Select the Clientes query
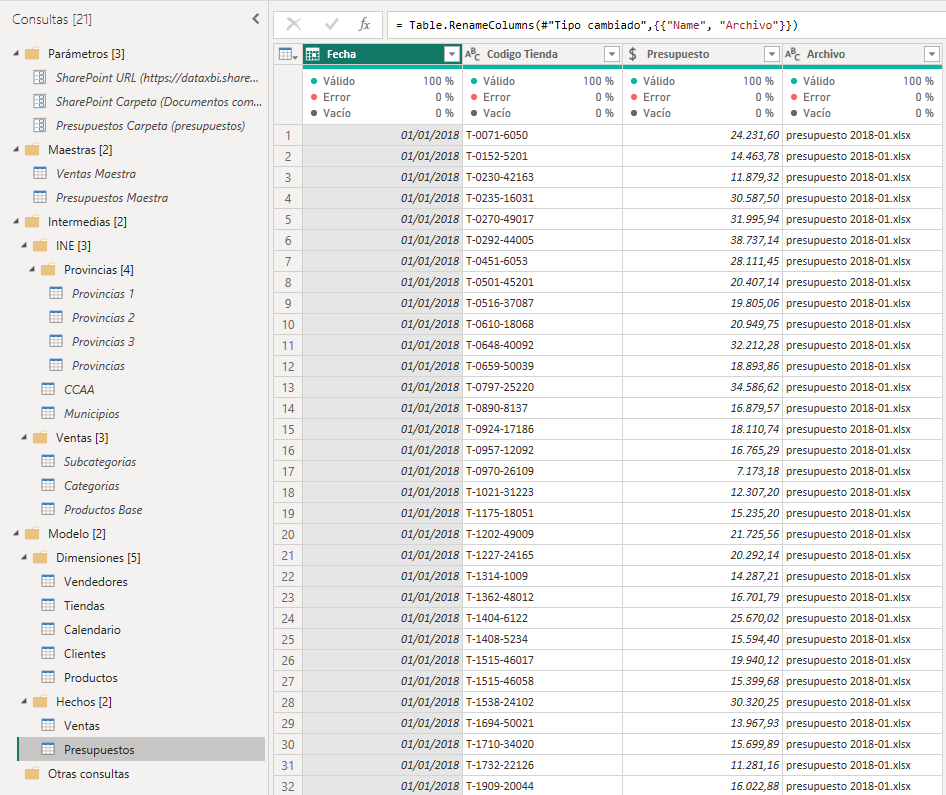This screenshot has height=795, width=946. click(x=84, y=653)
